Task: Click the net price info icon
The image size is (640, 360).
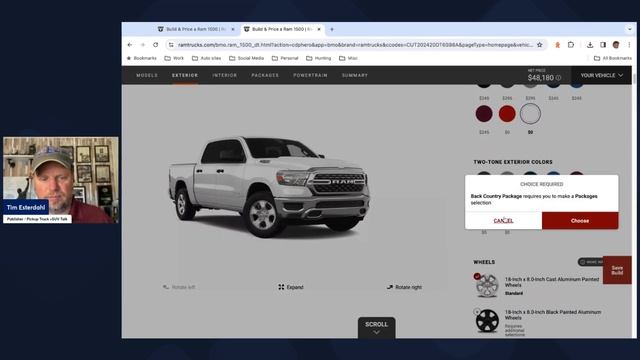Action: (558, 78)
